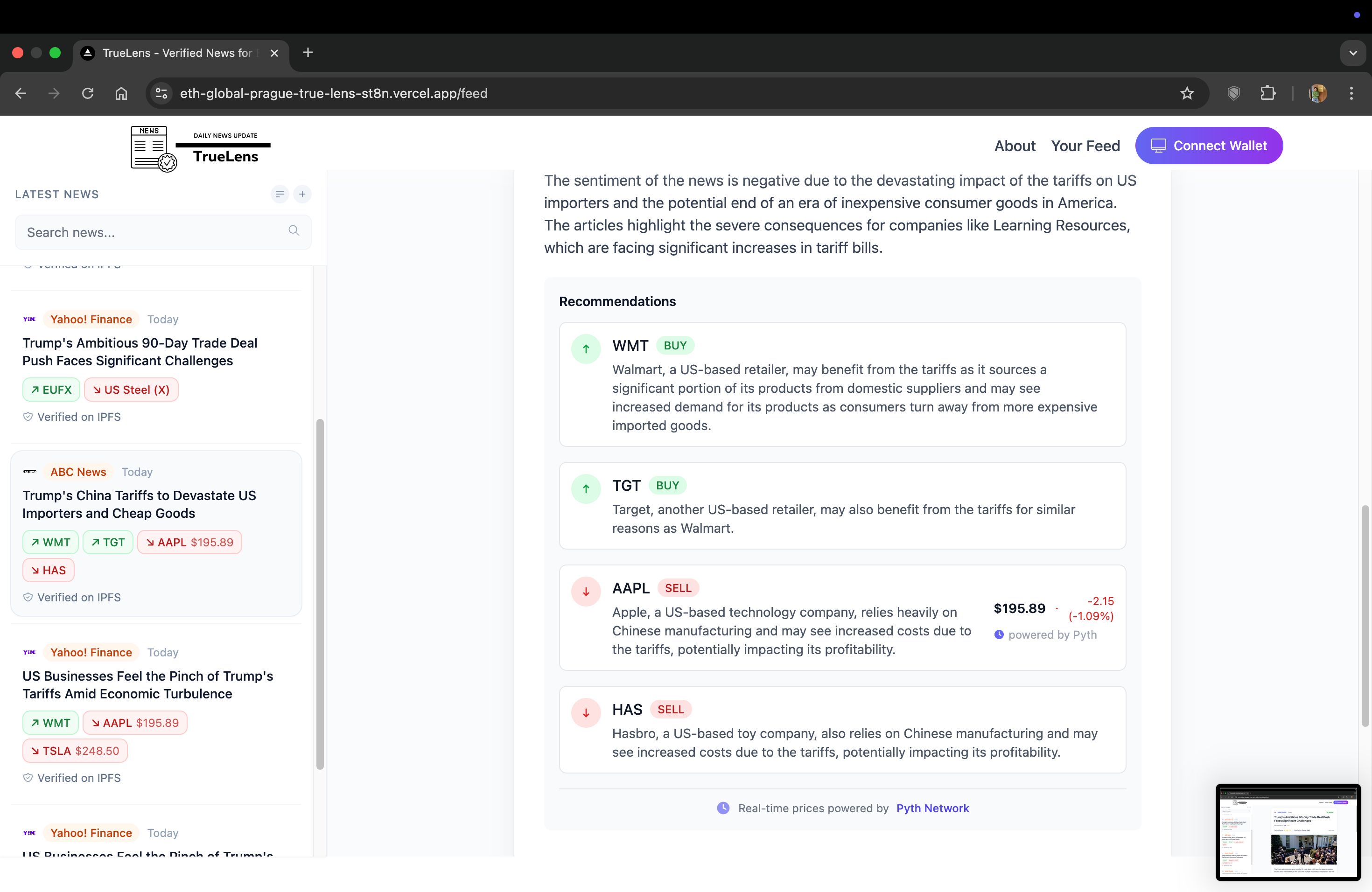Click the HAS red down-arrow icon
Image resolution: width=1372 pixels, height=892 pixels.
click(x=586, y=713)
